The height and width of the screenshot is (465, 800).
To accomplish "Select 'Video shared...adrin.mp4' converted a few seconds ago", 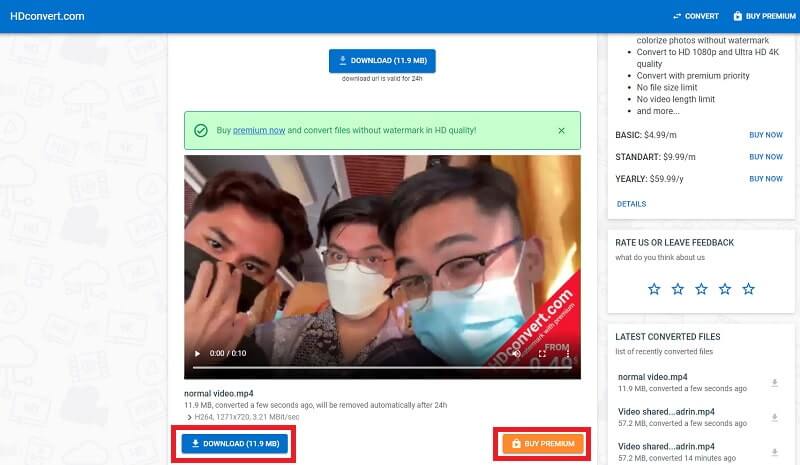I will pyautogui.click(x=666, y=412).
